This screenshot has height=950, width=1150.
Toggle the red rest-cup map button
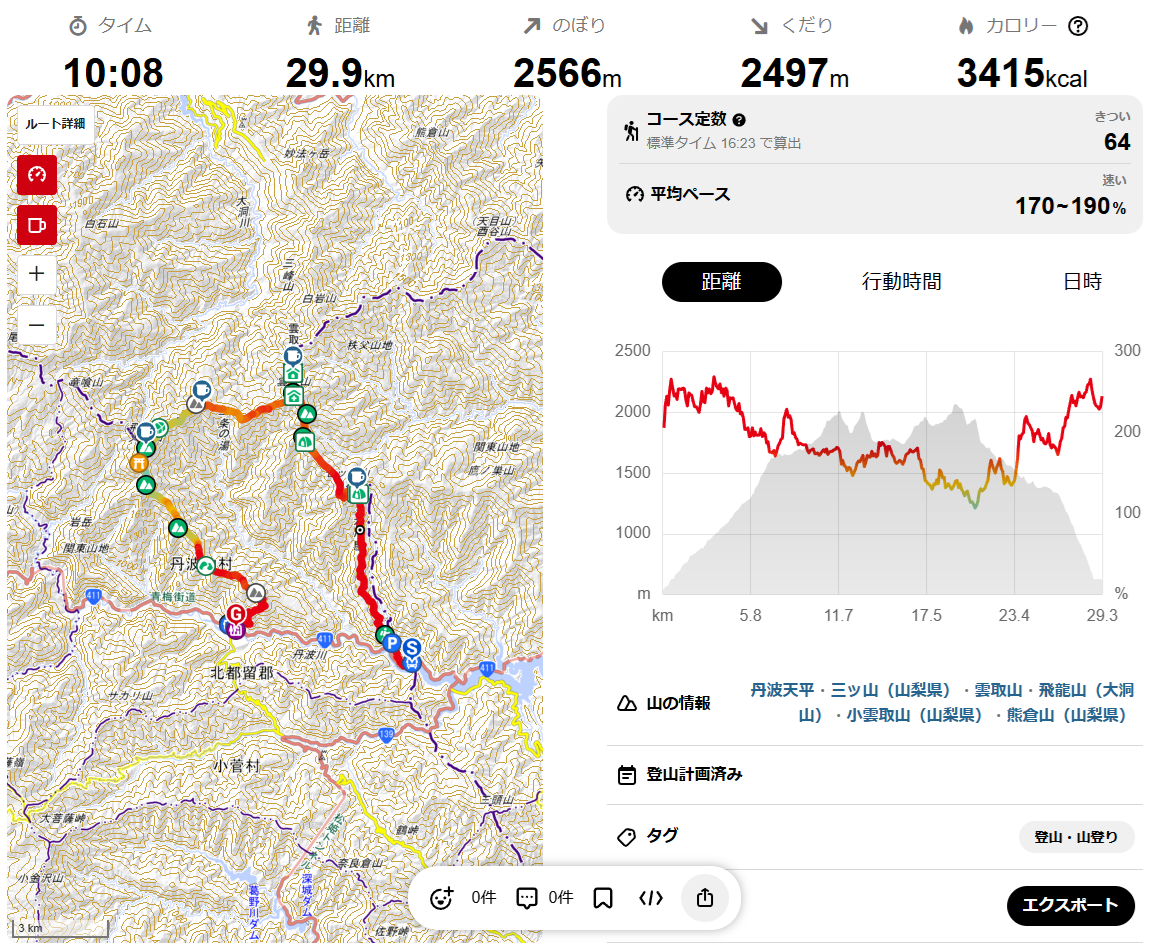(37, 225)
